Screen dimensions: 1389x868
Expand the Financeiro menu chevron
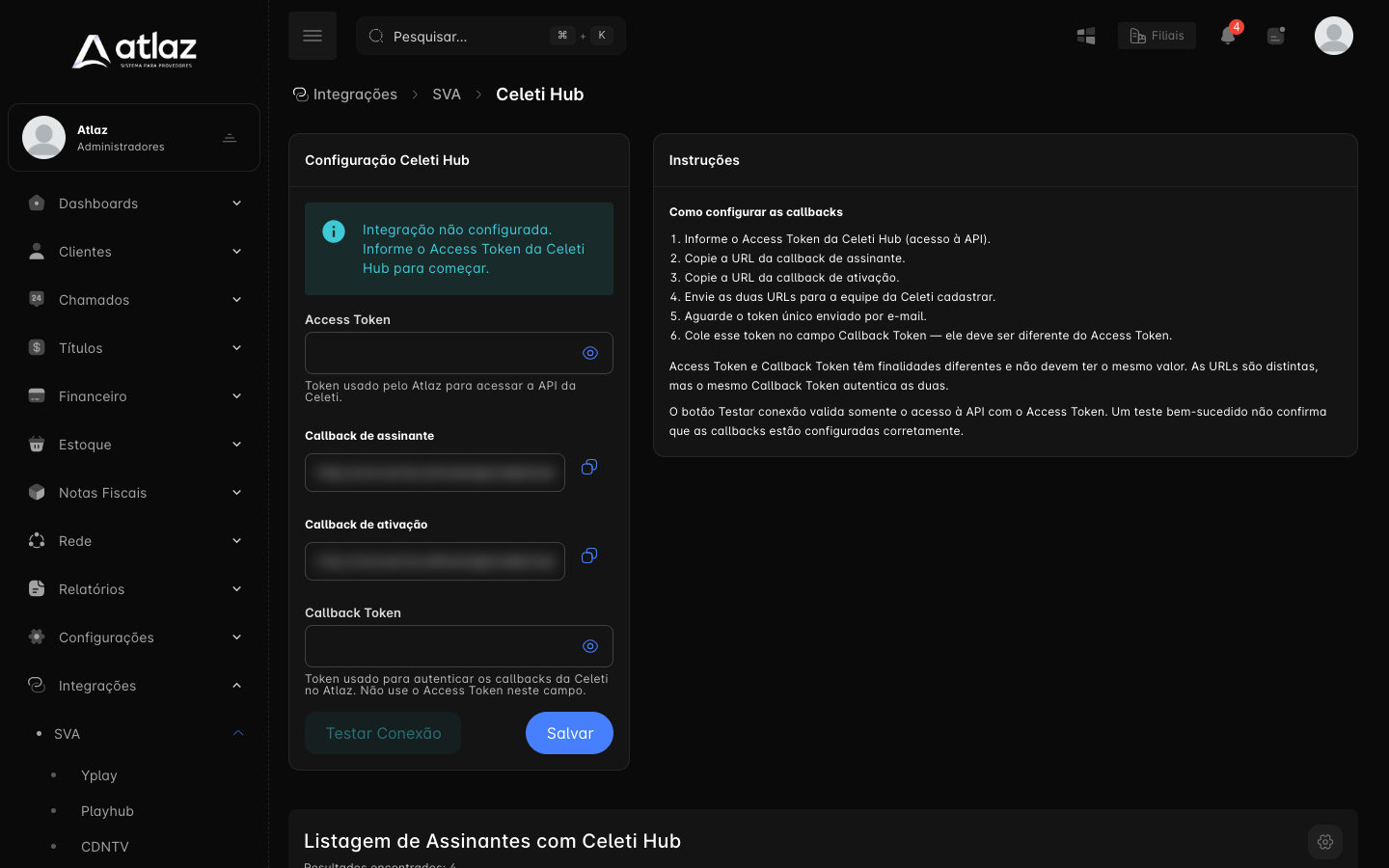(x=236, y=395)
